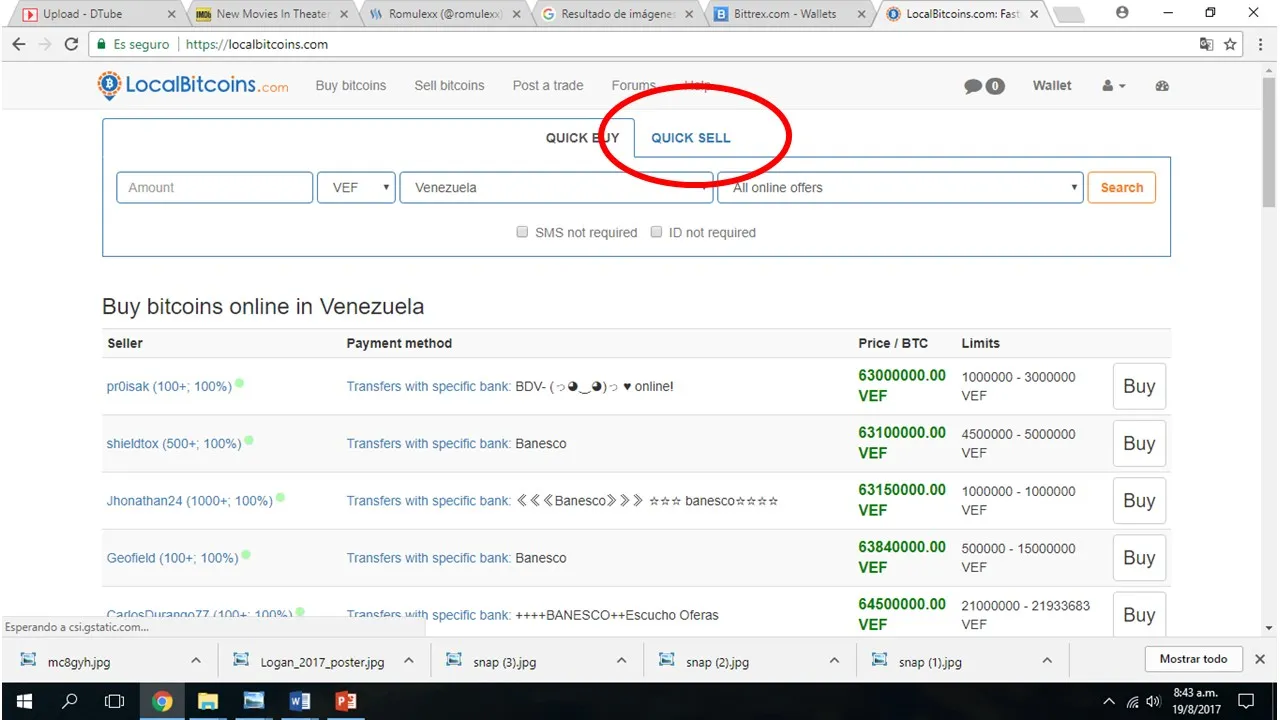
Task: Open Chrome menu three dots icon
Action: [x=1260, y=44]
